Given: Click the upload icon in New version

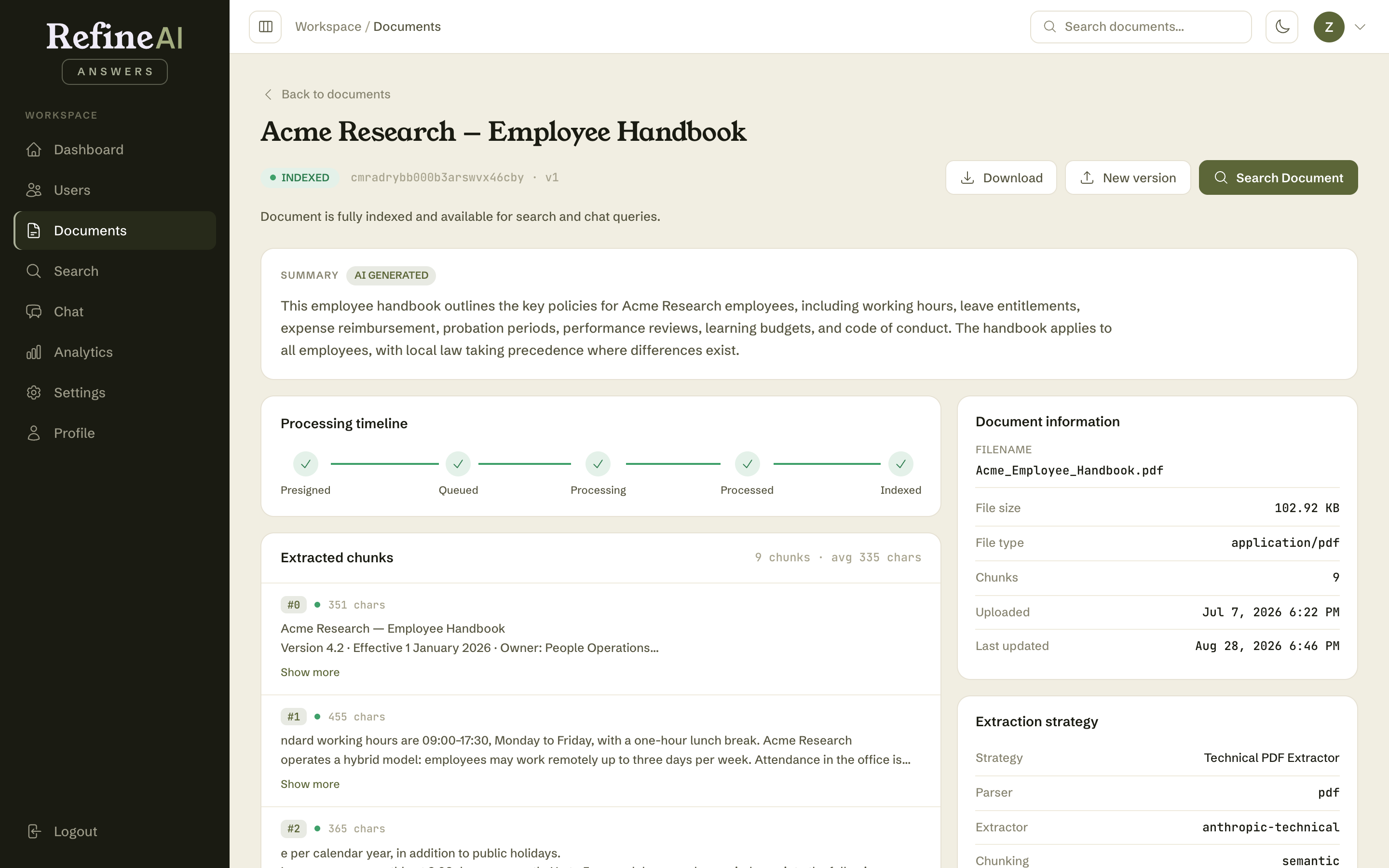Looking at the screenshot, I should coord(1087,178).
